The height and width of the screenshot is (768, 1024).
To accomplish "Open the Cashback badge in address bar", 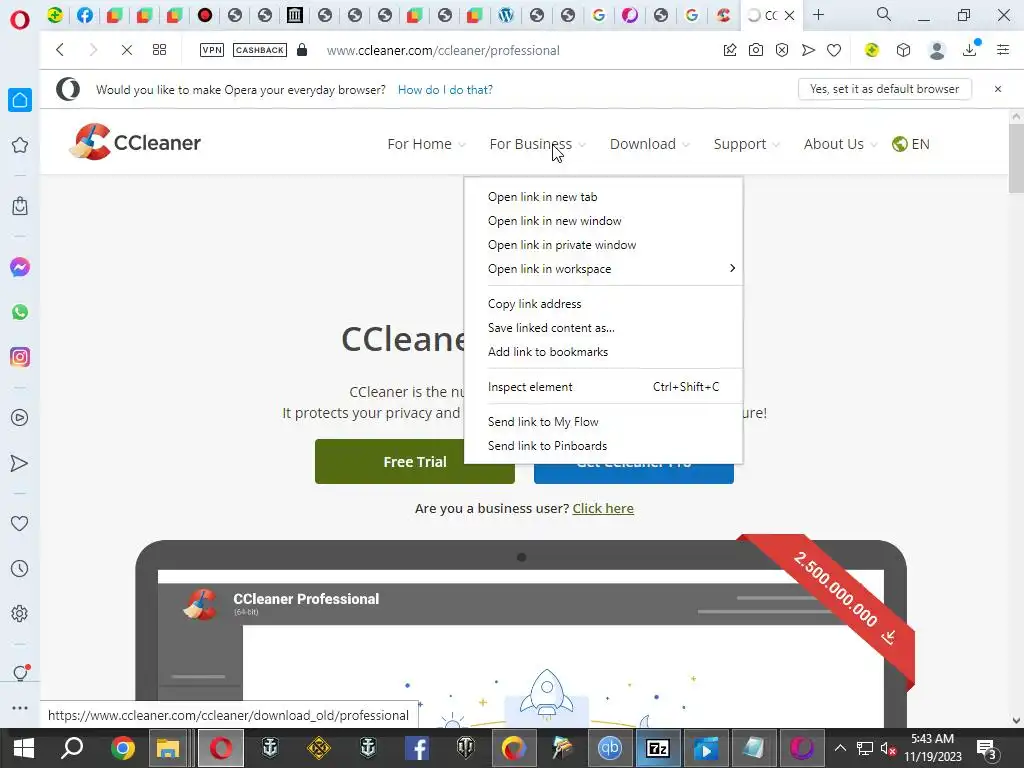I will click(x=260, y=50).
